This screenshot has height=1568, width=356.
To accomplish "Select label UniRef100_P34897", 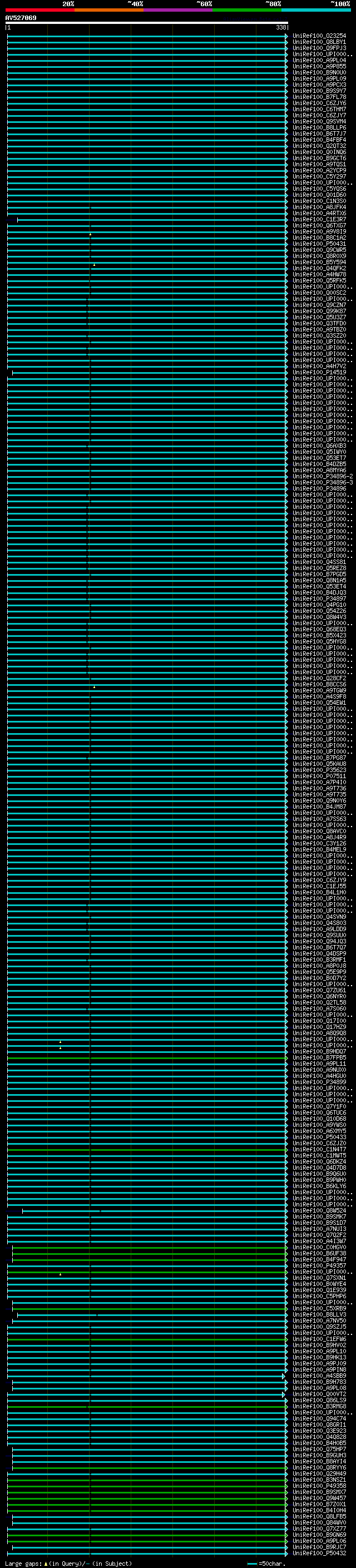I will pos(319,599).
